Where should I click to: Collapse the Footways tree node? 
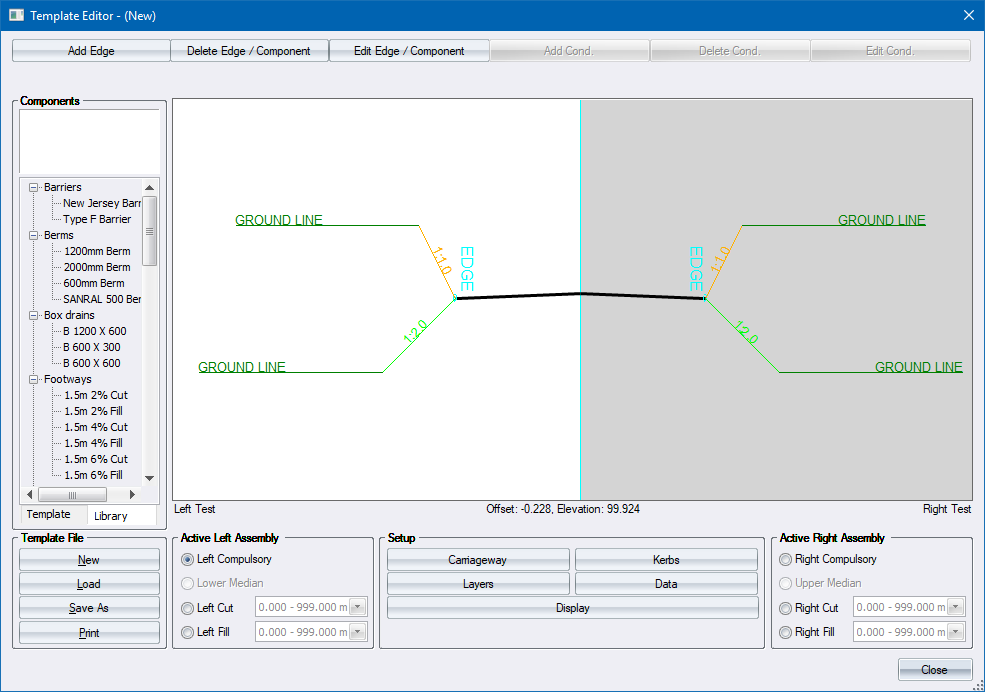[35, 380]
